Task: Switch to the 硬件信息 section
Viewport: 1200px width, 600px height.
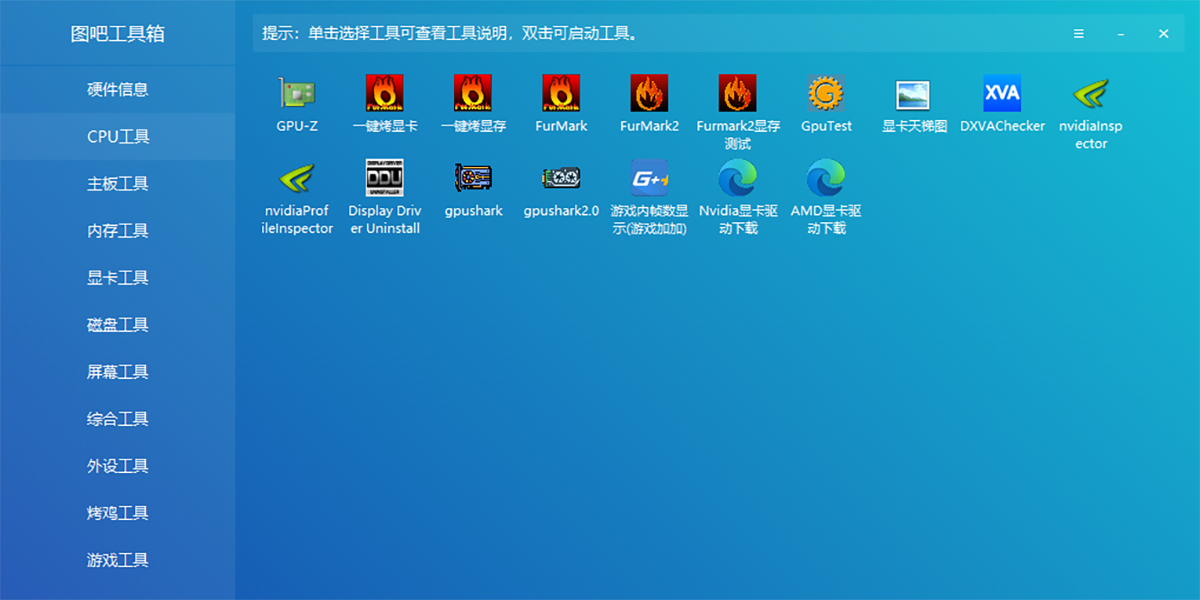Action: (x=117, y=89)
